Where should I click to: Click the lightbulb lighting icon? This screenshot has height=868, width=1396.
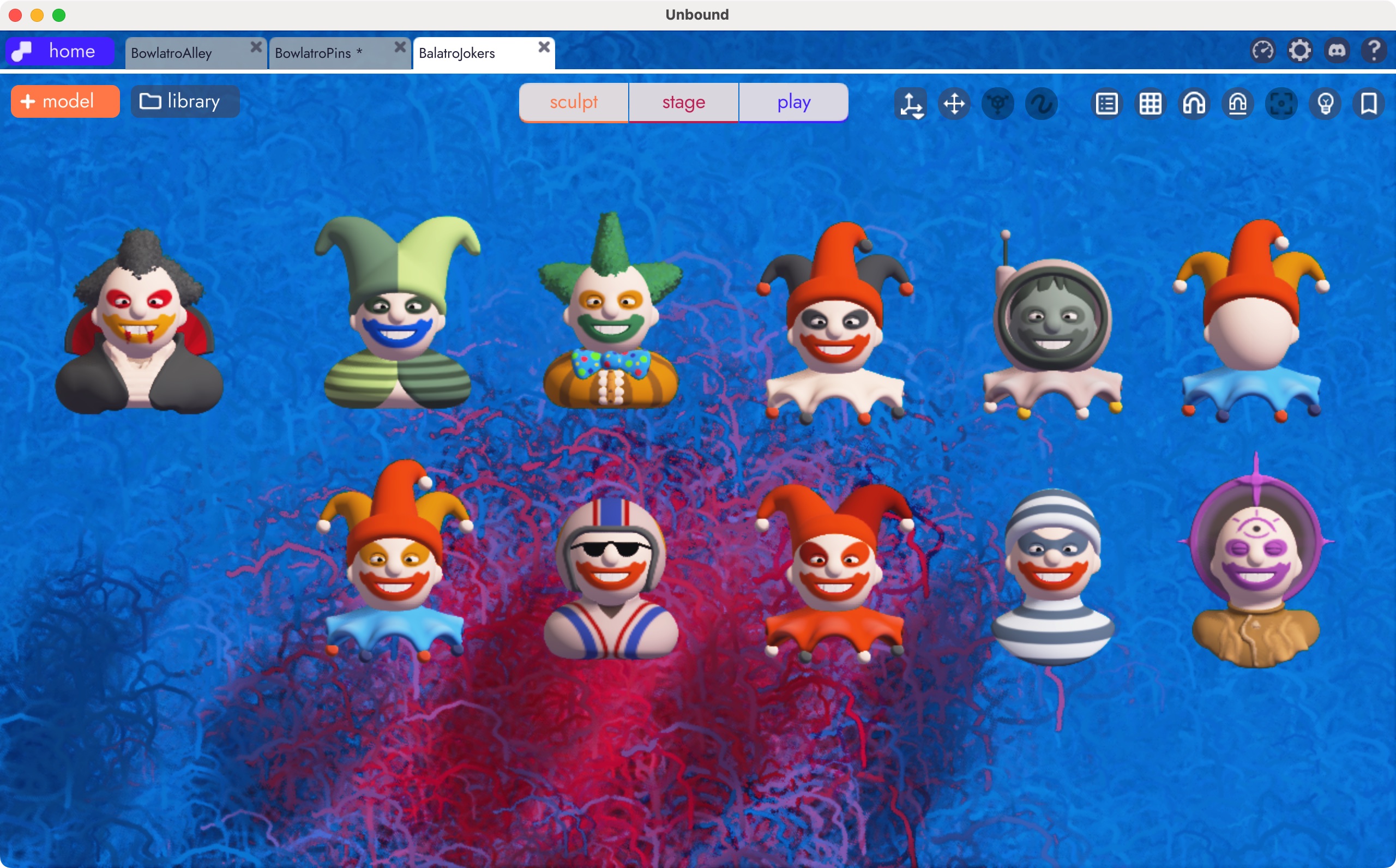1325,104
